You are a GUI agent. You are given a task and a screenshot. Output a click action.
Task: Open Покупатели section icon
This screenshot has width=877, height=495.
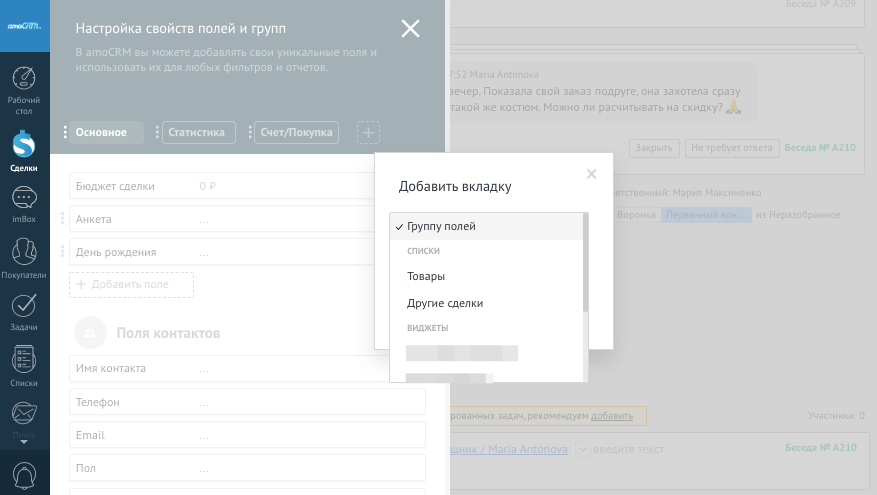[24, 254]
